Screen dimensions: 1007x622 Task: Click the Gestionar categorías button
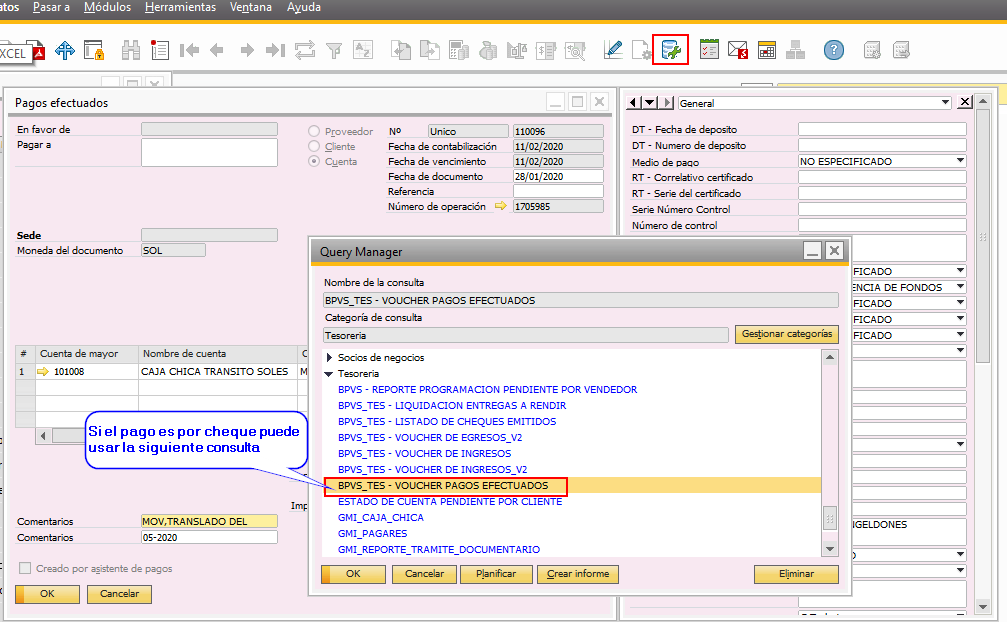787,334
